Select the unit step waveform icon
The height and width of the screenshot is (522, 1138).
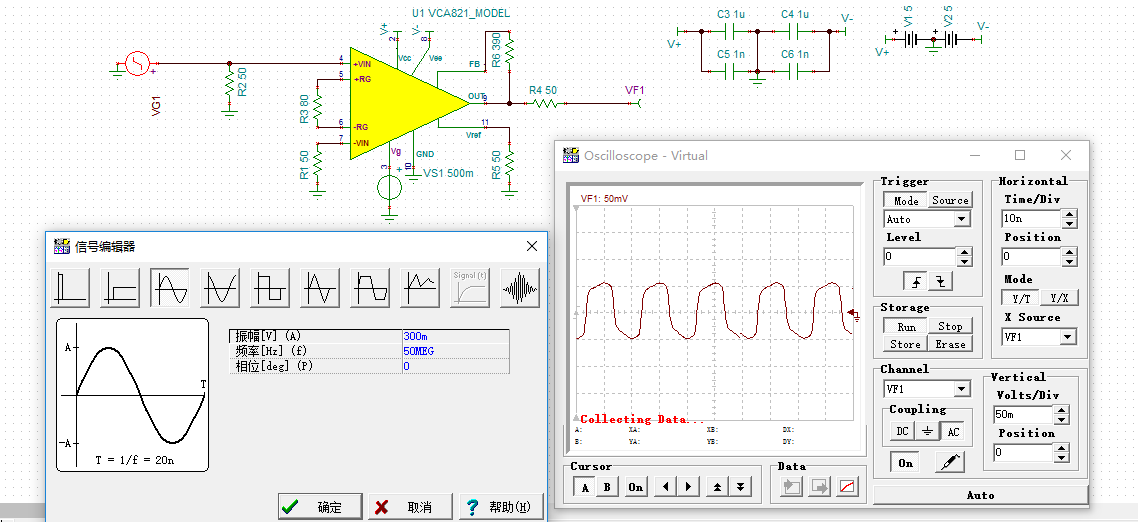tap(120, 287)
